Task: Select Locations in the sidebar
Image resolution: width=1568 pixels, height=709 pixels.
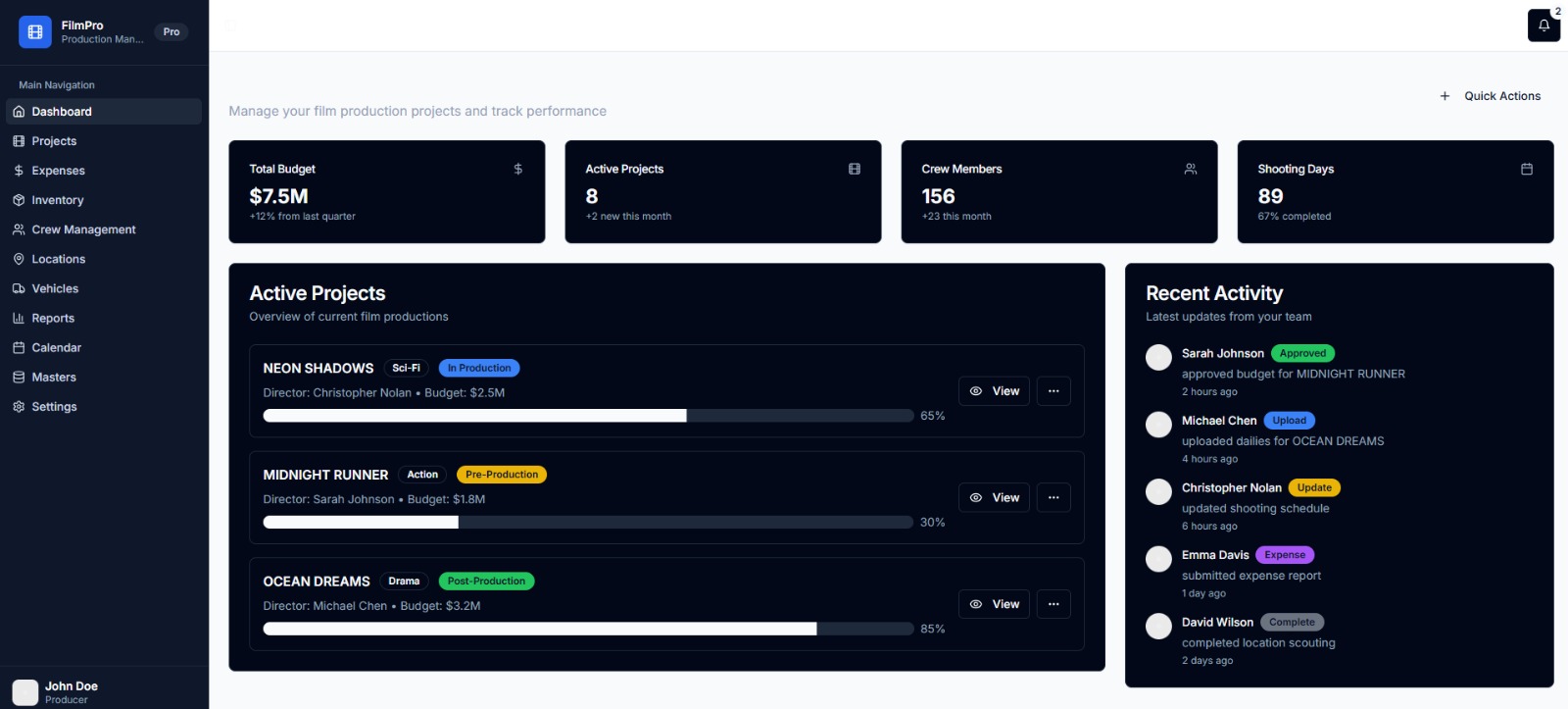Action: point(58,259)
